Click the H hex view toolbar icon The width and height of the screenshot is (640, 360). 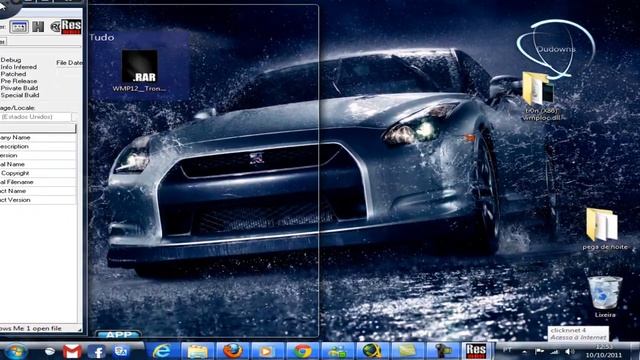pos(38,27)
